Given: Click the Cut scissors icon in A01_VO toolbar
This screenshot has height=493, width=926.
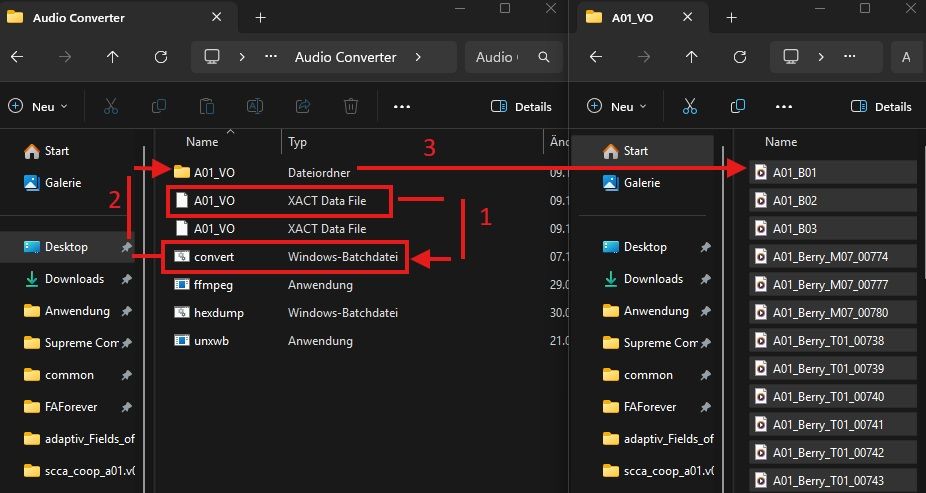Looking at the screenshot, I should (689, 107).
